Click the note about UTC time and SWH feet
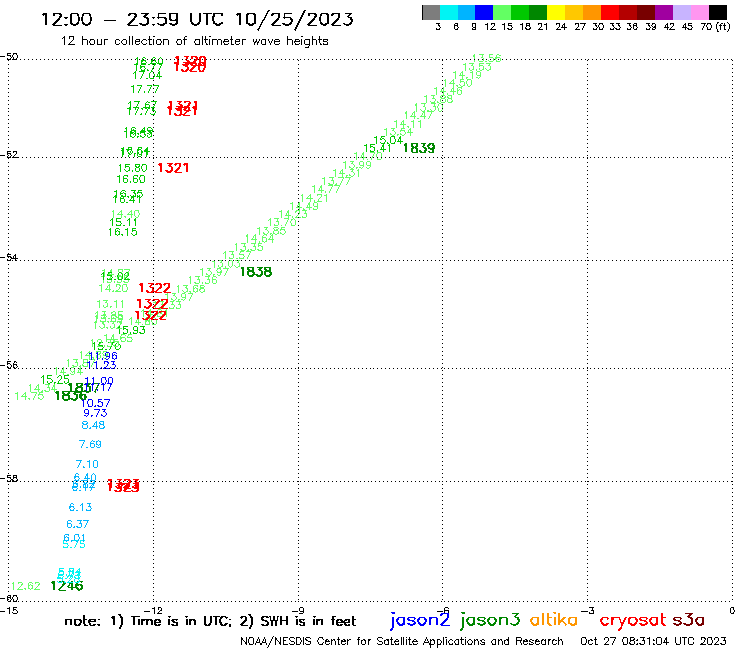Viewport: 740px width, 650px height. click(210, 621)
